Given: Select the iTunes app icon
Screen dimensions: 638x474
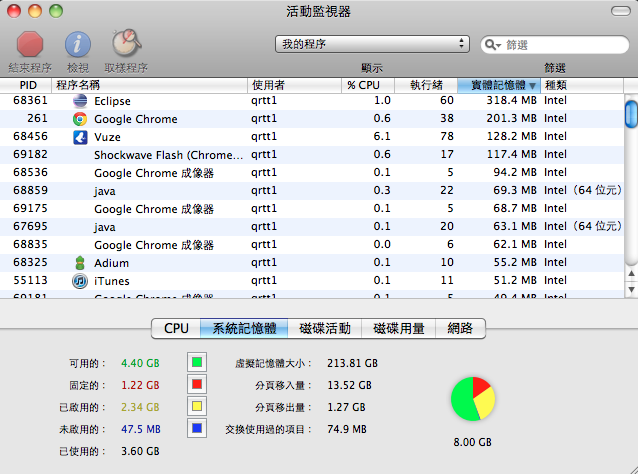Looking at the screenshot, I should point(80,281).
